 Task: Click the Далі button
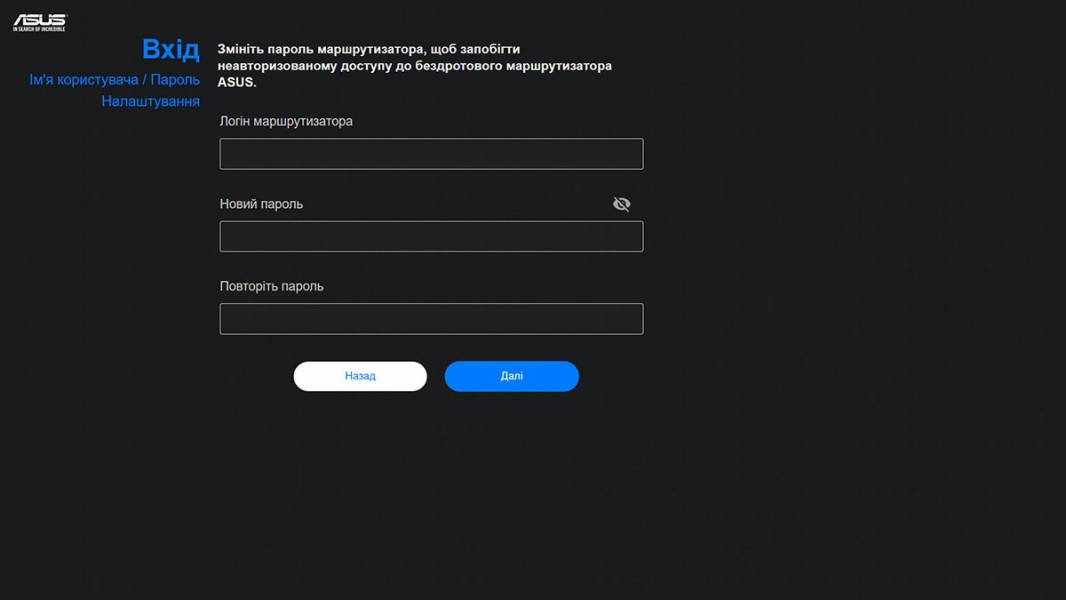[x=512, y=376]
